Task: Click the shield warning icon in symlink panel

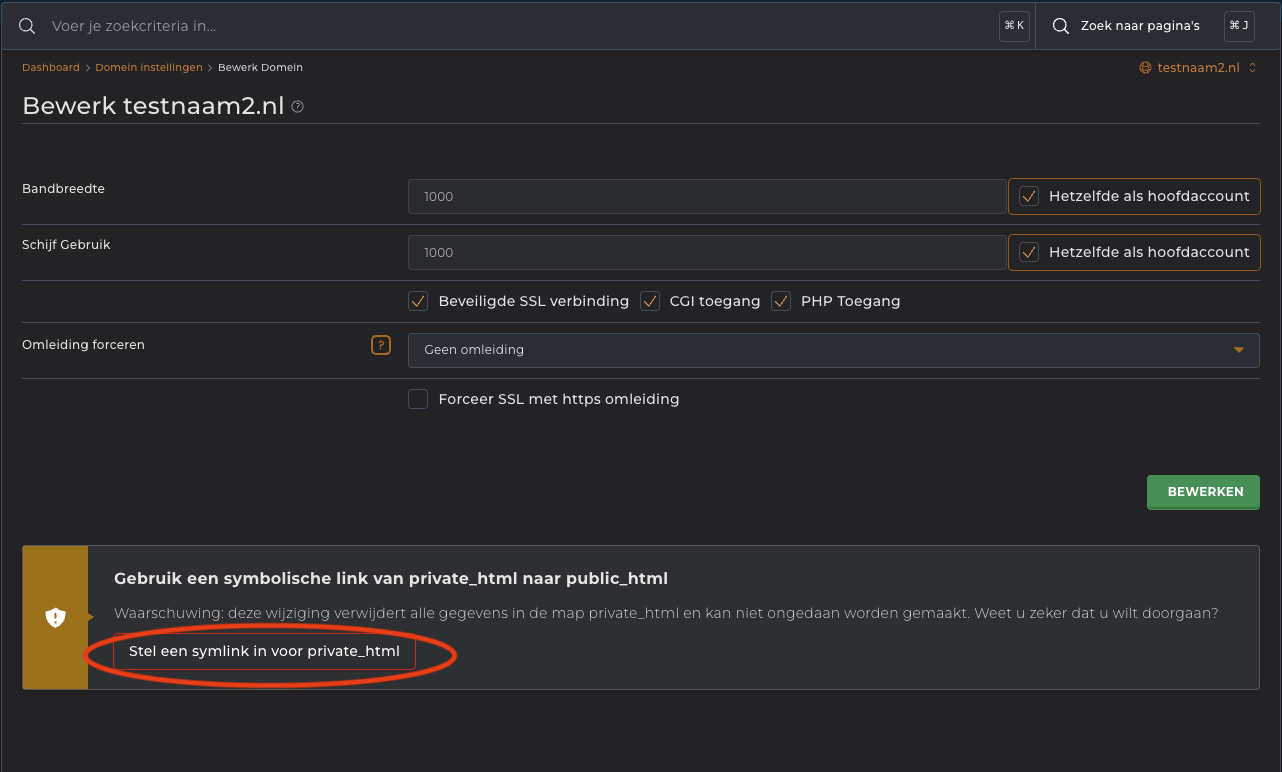Action: click(x=56, y=618)
